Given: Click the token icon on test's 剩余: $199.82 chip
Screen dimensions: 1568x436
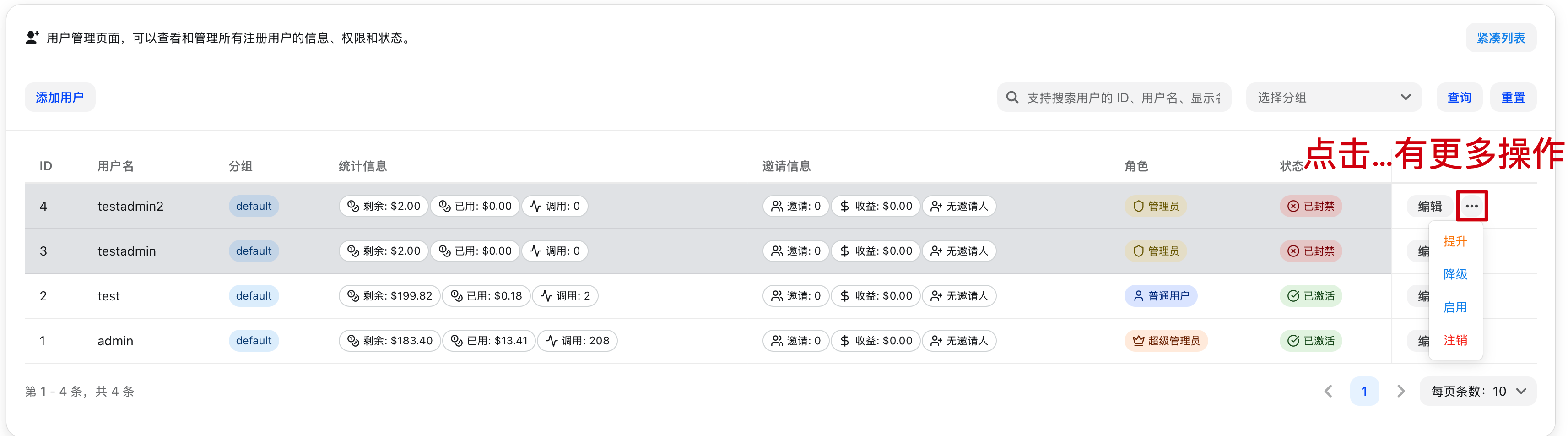Looking at the screenshot, I should [353, 295].
